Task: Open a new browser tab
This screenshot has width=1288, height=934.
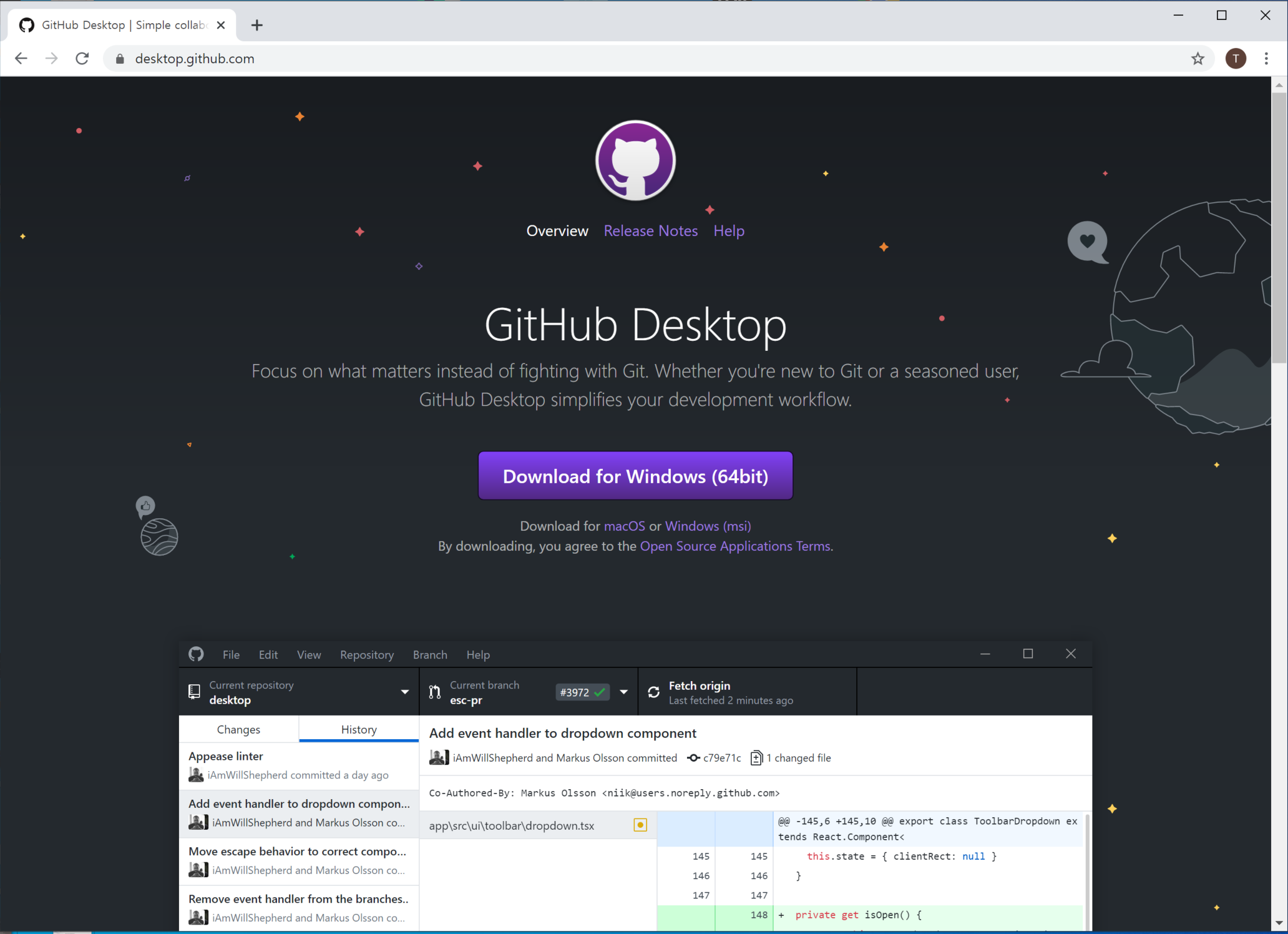Action: tap(257, 25)
